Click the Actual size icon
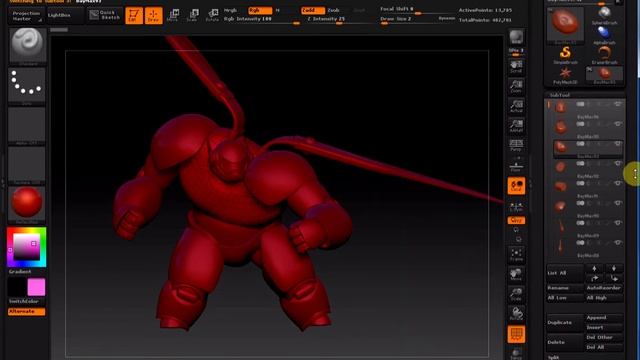This screenshot has width=640, height=360. [x=516, y=106]
